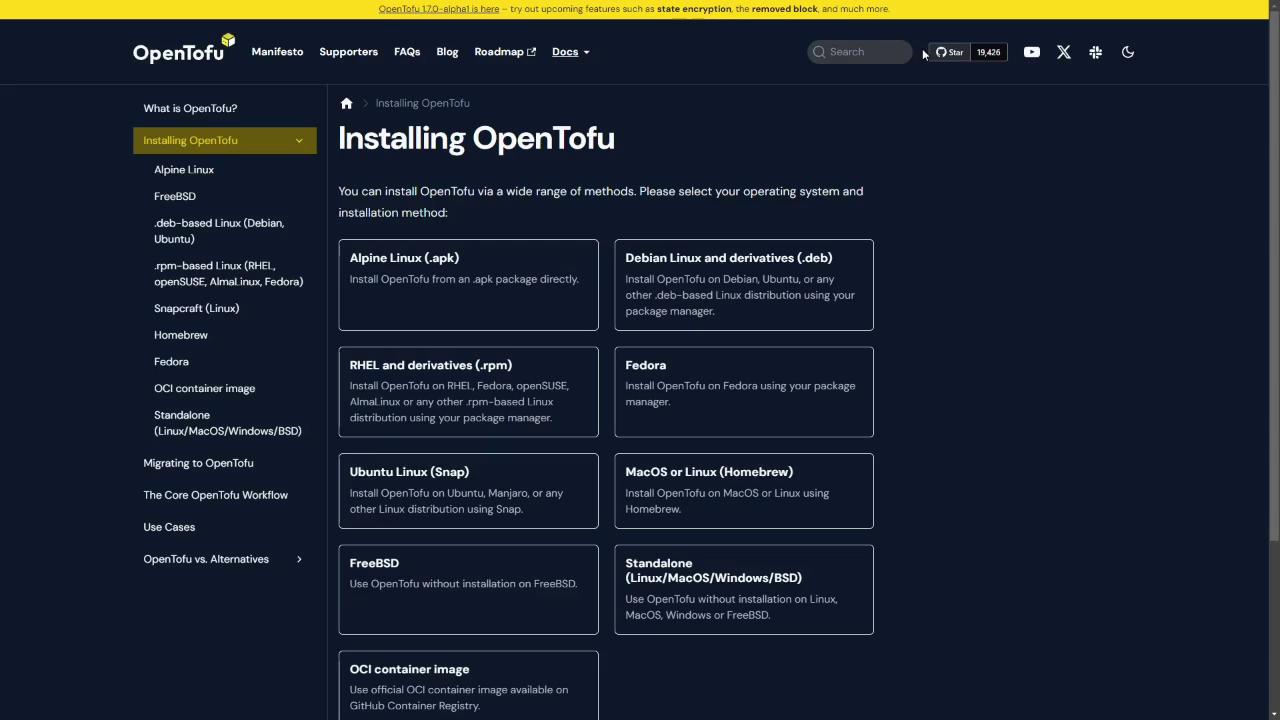Open the X (Twitter) icon
Image resolution: width=1280 pixels, height=720 pixels.
[x=1064, y=52]
